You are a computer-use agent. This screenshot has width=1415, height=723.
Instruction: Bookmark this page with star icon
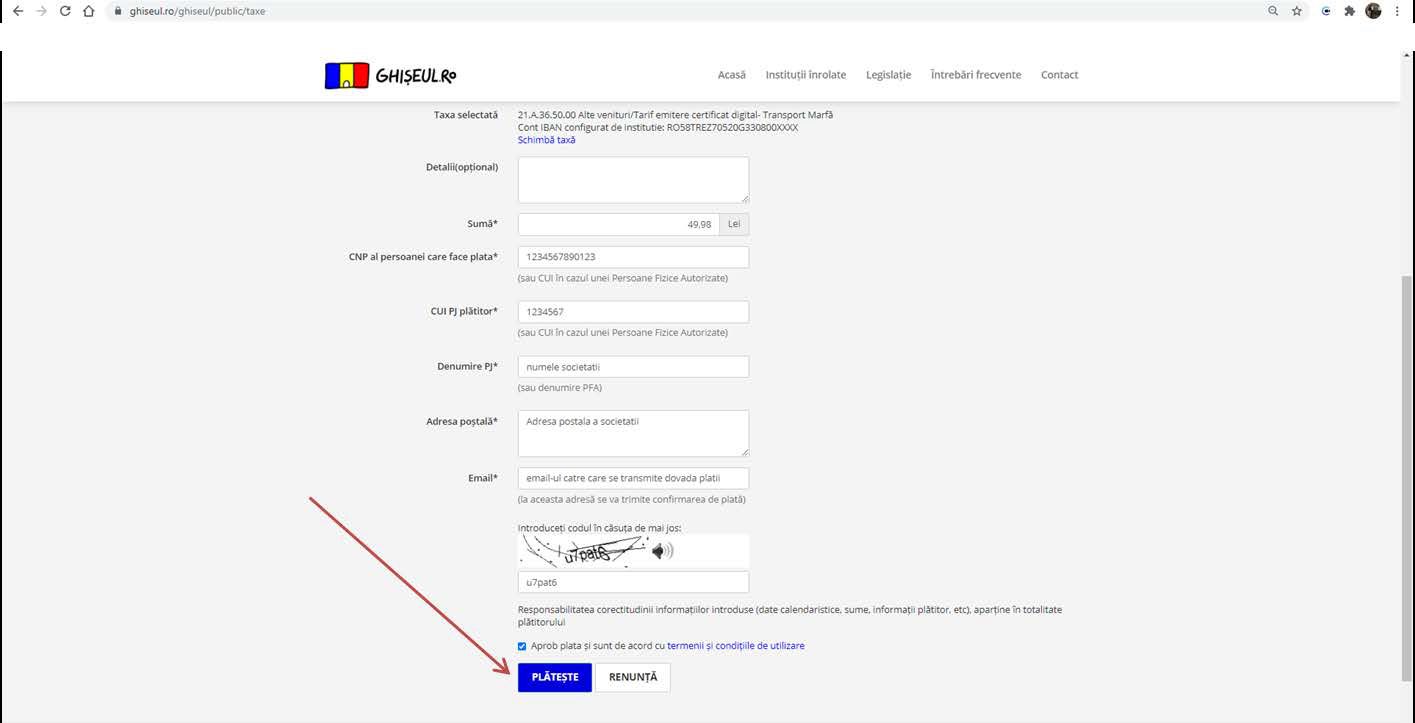[1297, 11]
